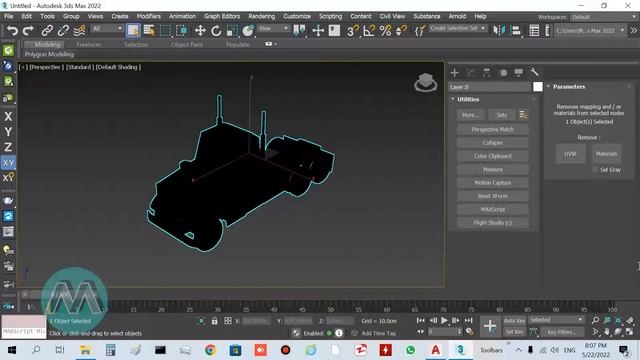The width and height of the screenshot is (640, 360).
Task: Enable the Set Gray checkbox
Action: click(595, 169)
